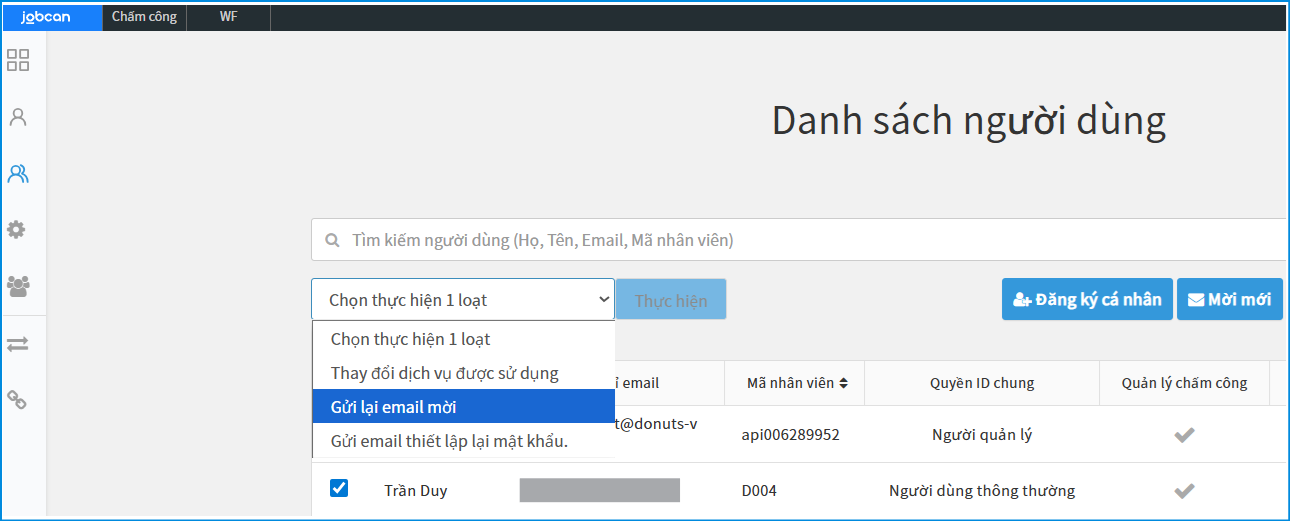Select Gửi email thiết lập lại mật khẩu
1290x521 pixels.
[x=449, y=440]
